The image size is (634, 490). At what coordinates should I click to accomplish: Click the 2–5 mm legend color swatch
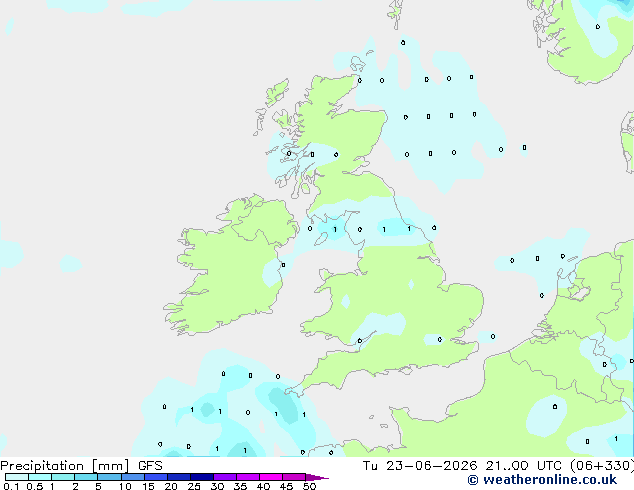86,477
